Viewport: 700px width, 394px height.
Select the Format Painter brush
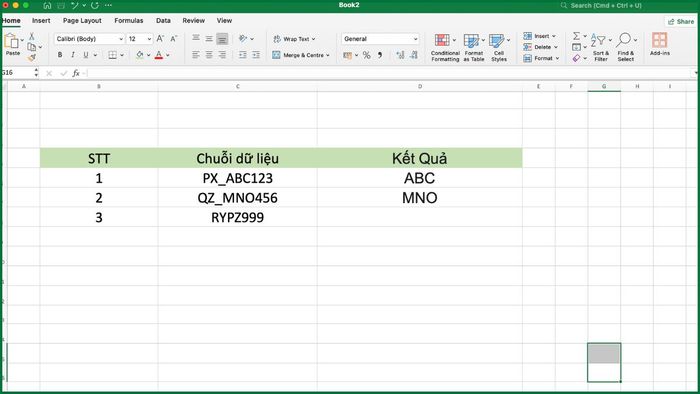31,58
